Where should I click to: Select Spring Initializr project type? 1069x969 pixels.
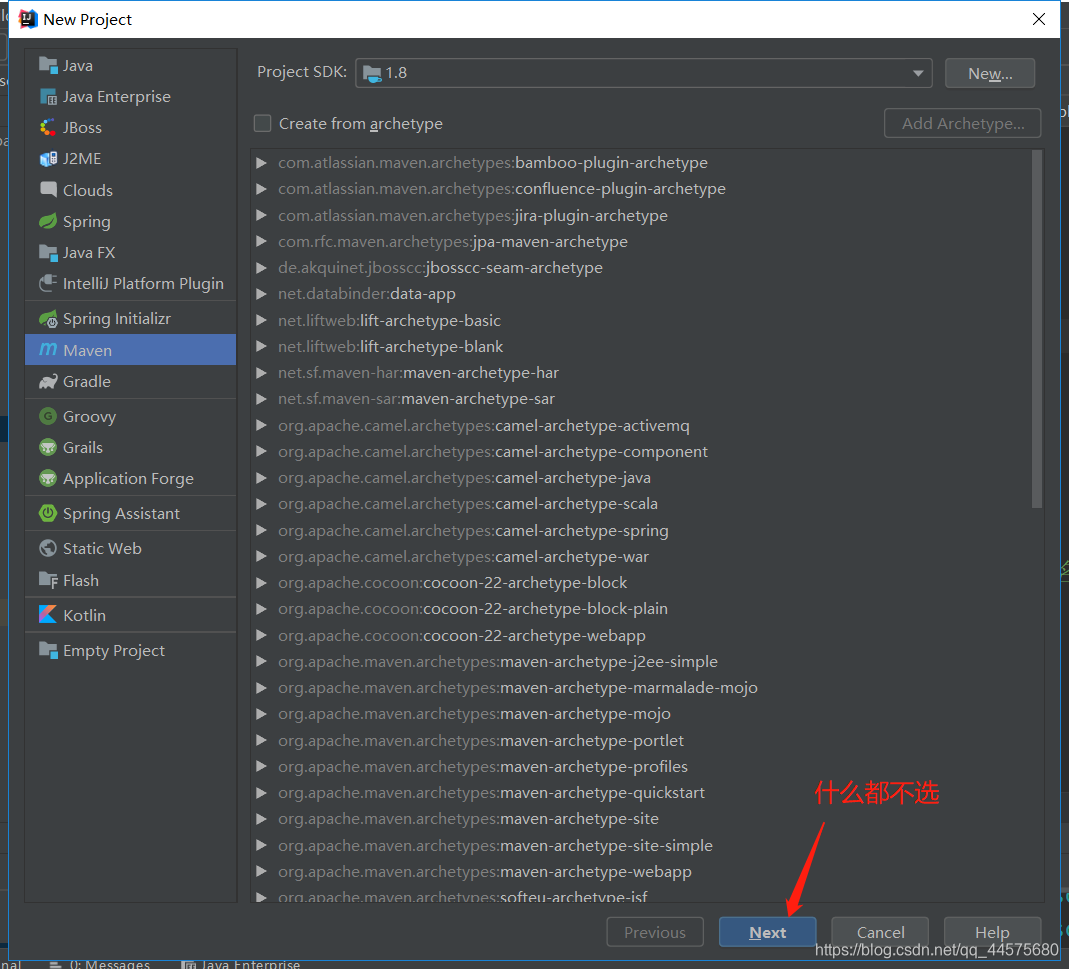[x=130, y=318]
